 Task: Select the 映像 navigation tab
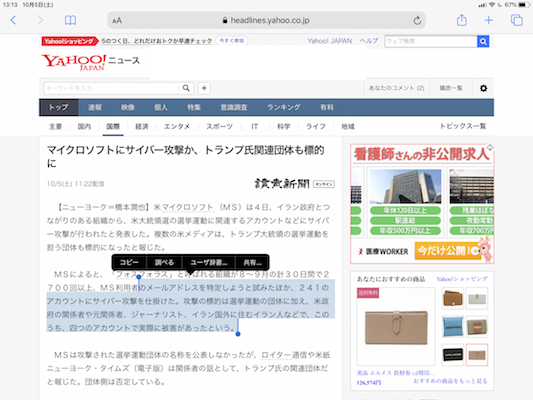(x=128, y=107)
